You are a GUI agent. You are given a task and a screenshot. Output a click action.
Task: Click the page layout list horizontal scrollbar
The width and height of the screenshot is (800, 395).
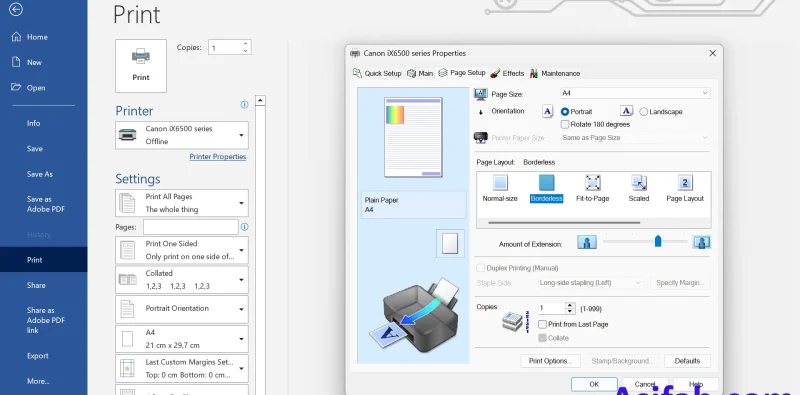pyautogui.click(x=564, y=223)
